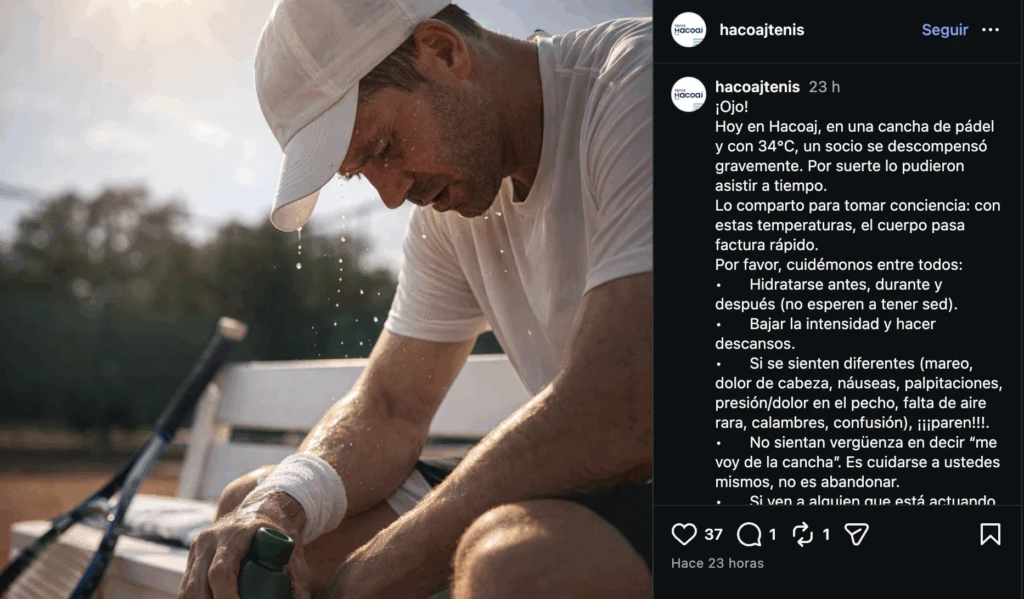Open hacoajtenis username in caption

tap(757, 87)
